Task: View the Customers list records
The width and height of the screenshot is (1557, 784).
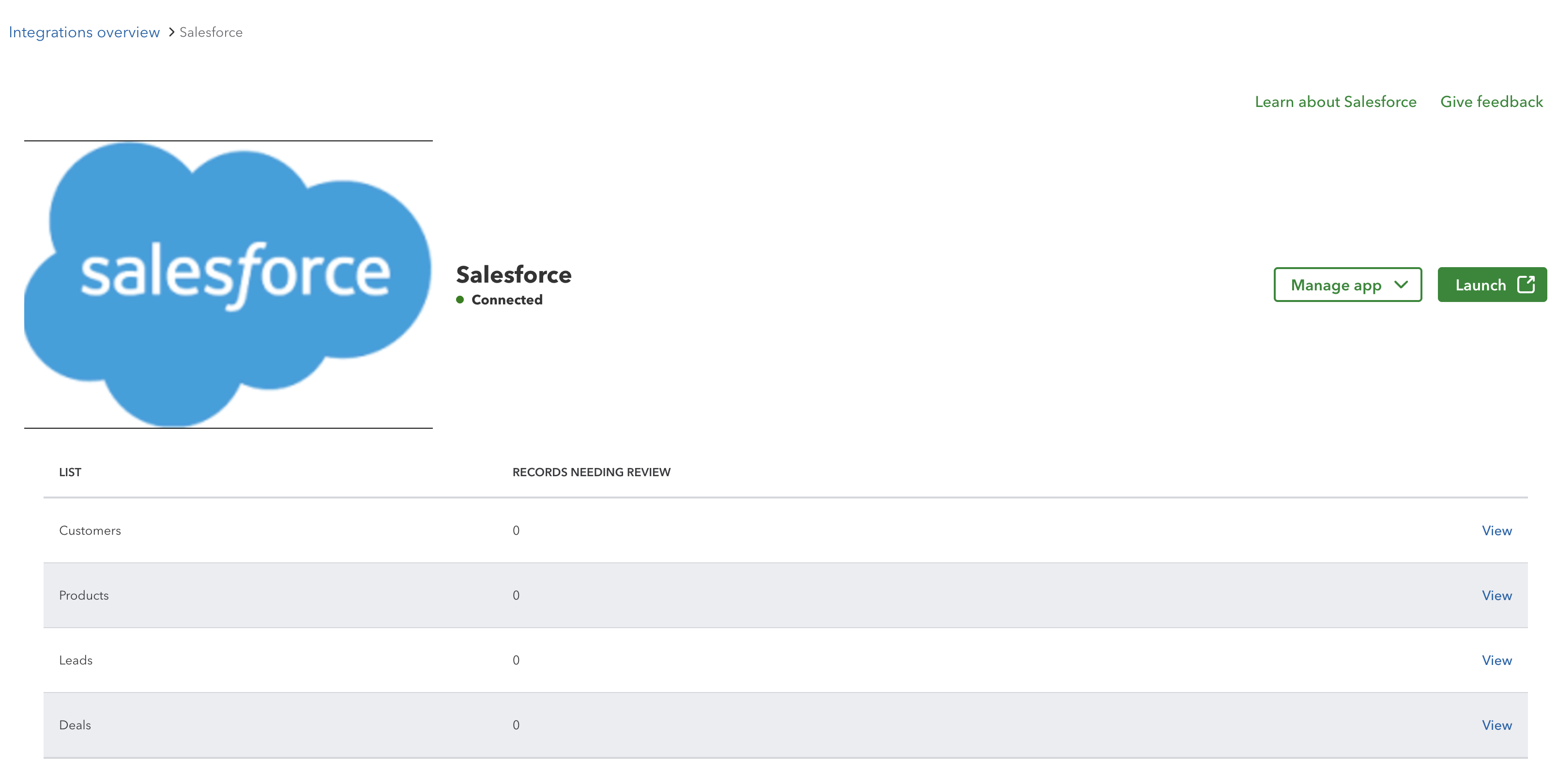Action: click(1496, 530)
